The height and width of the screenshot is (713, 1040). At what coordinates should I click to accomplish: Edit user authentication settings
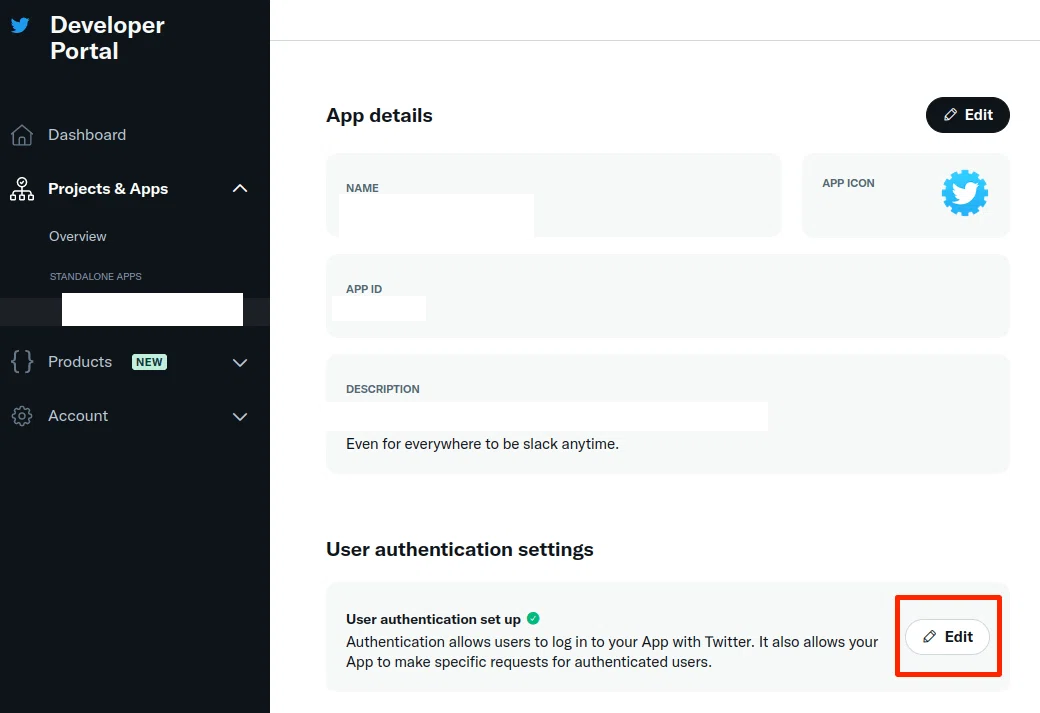pyautogui.click(x=947, y=637)
